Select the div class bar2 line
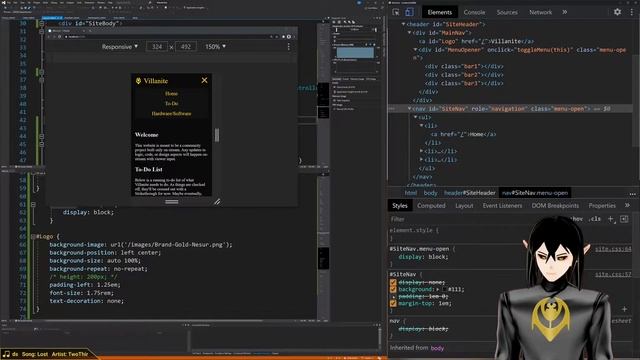 464,75
